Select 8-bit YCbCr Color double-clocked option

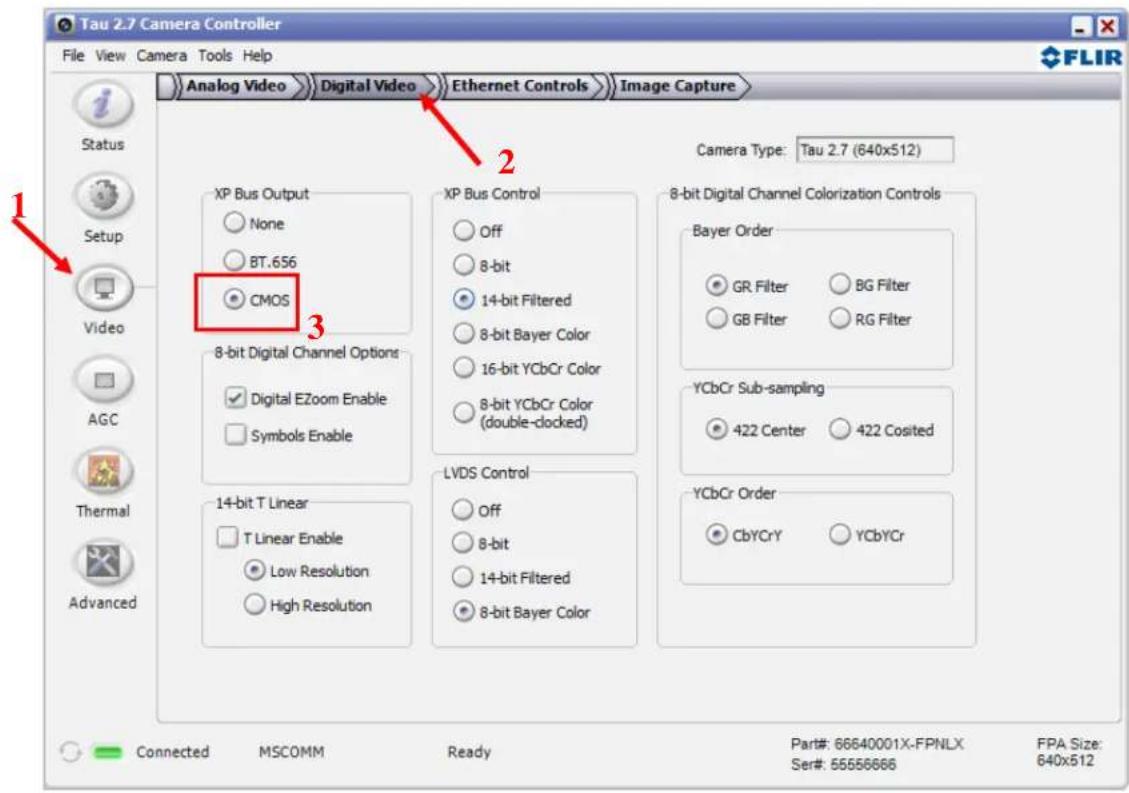click(523, 413)
